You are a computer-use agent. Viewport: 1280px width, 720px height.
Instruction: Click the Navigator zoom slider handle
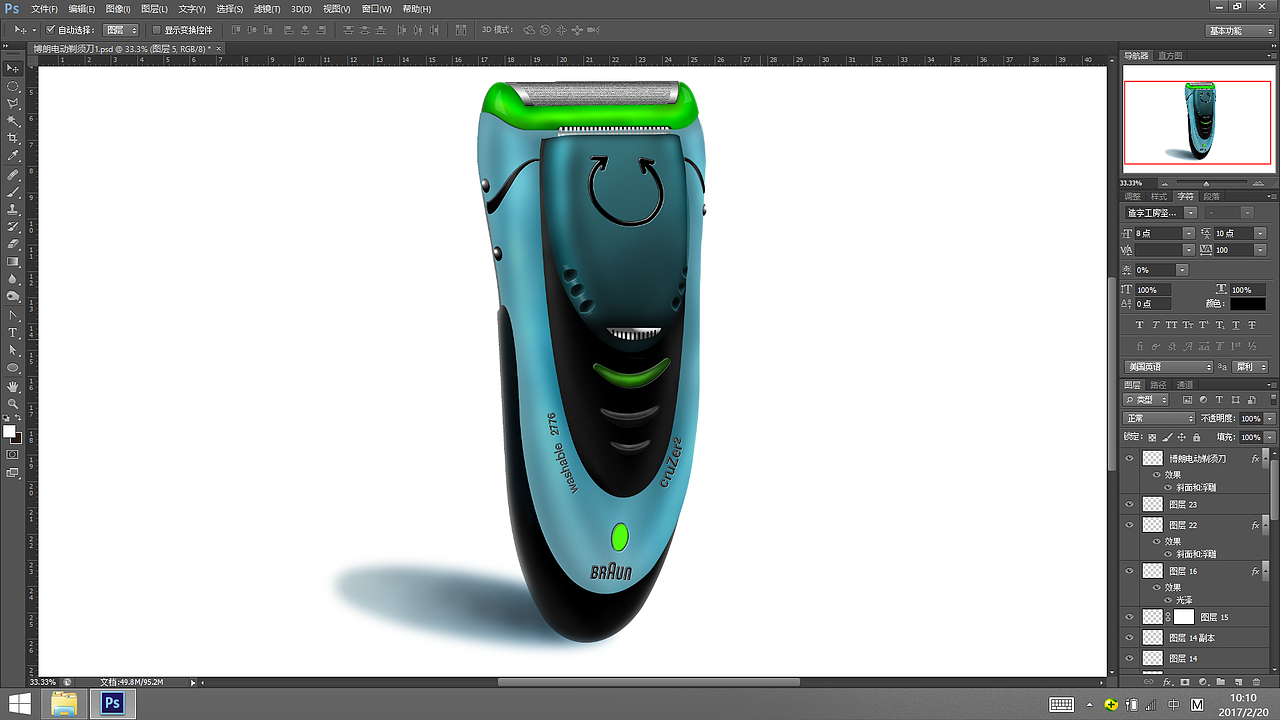coord(1205,183)
